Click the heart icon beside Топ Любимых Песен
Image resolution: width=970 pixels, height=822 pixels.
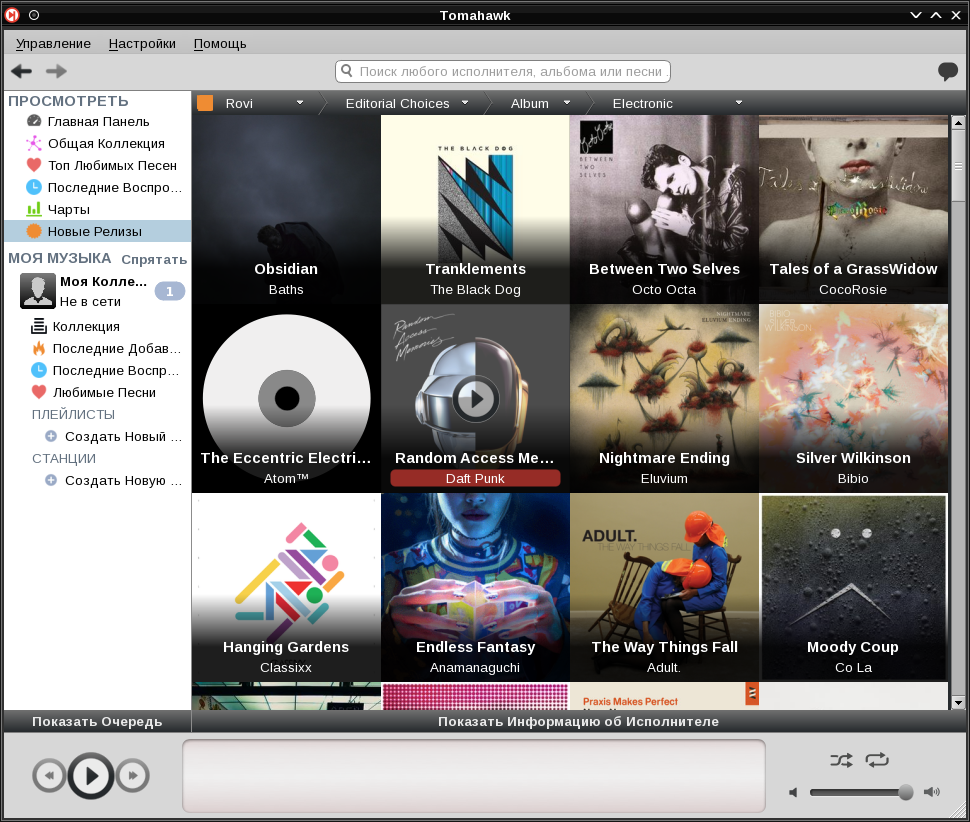click(34, 165)
